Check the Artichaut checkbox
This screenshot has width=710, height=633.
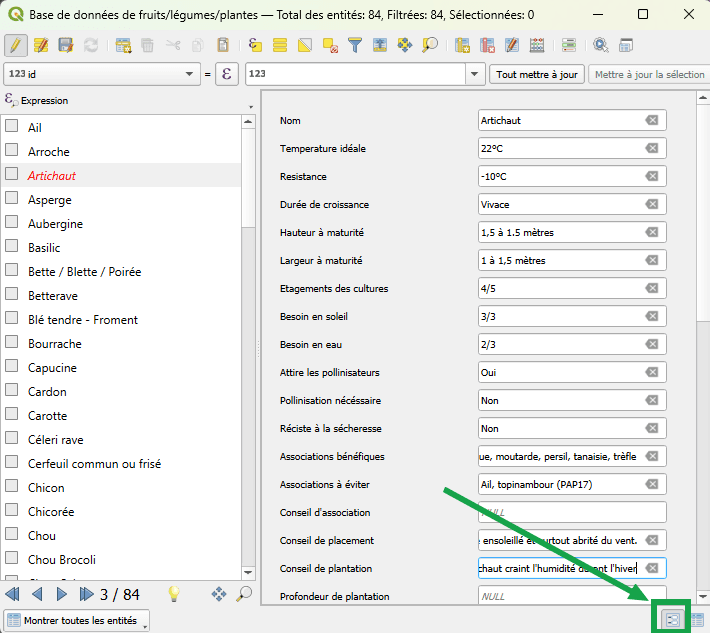(11, 173)
